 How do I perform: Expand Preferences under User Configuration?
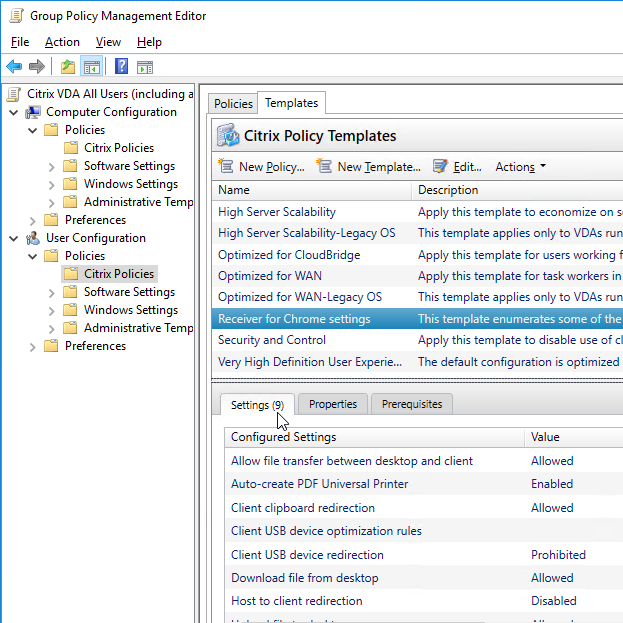pyautogui.click(x=33, y=347)
